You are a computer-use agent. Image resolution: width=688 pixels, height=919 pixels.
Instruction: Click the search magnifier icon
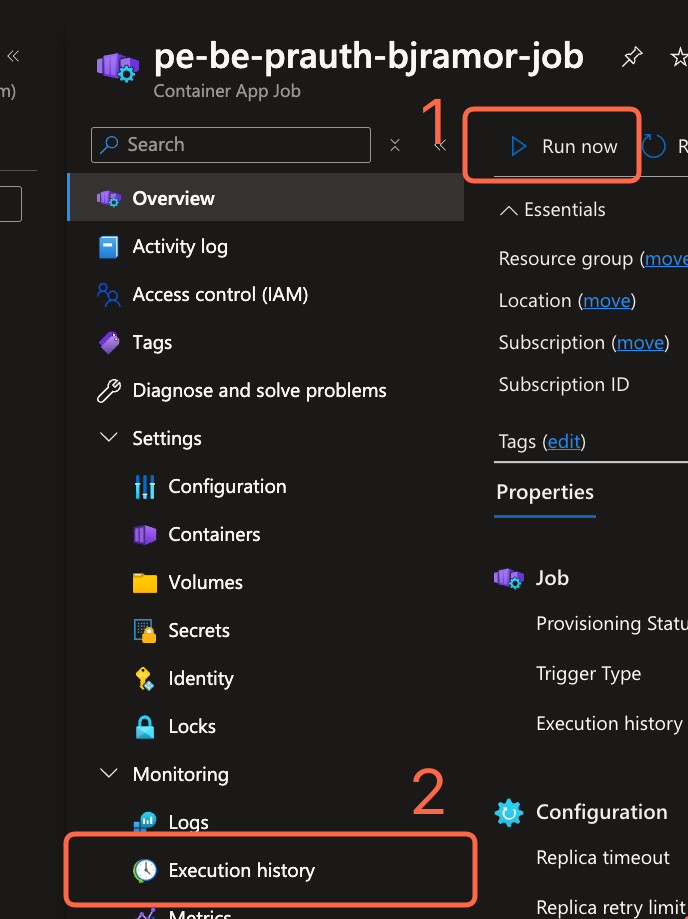[109, 145]
